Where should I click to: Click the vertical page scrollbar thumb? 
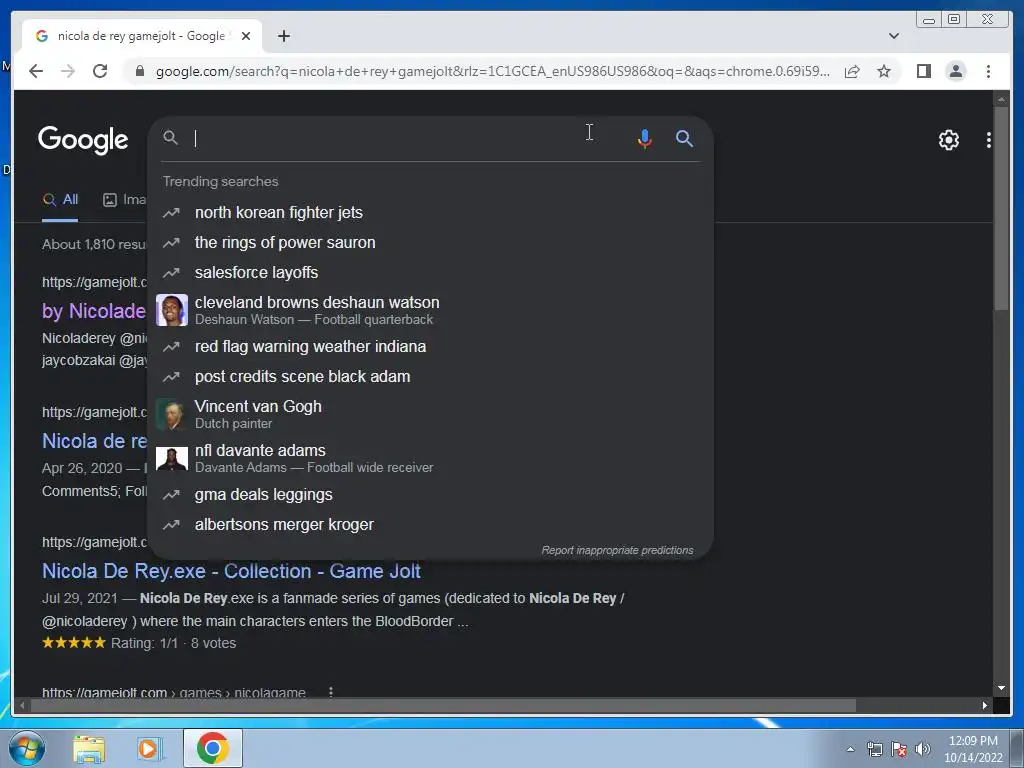tap(1001, 208)
